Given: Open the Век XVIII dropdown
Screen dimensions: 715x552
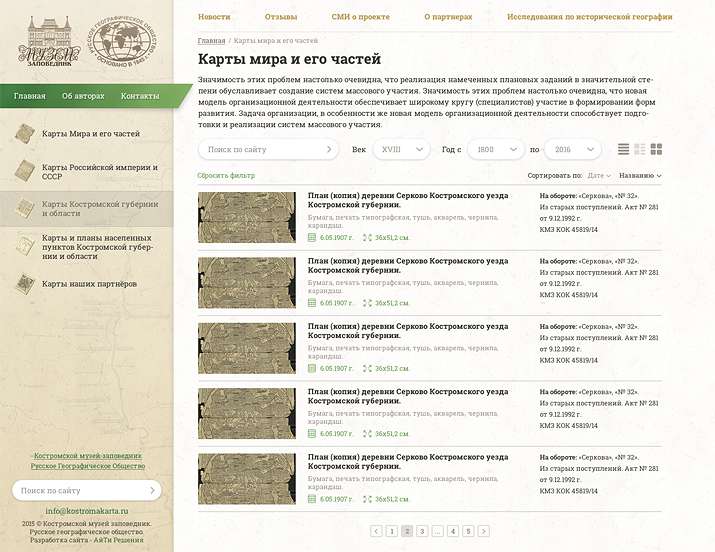Looking at the screenshot, I should click(401, 149).
